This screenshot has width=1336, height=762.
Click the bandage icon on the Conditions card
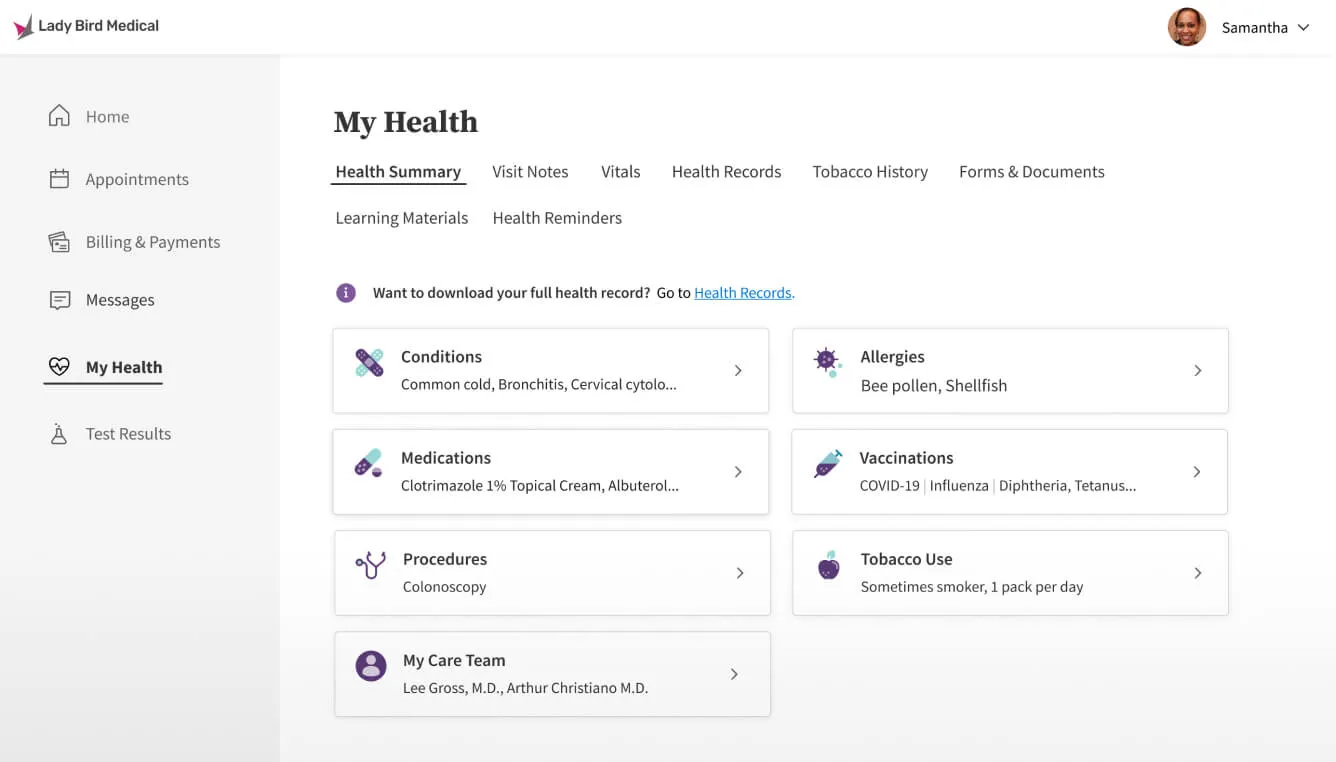(x=369, y=362)
